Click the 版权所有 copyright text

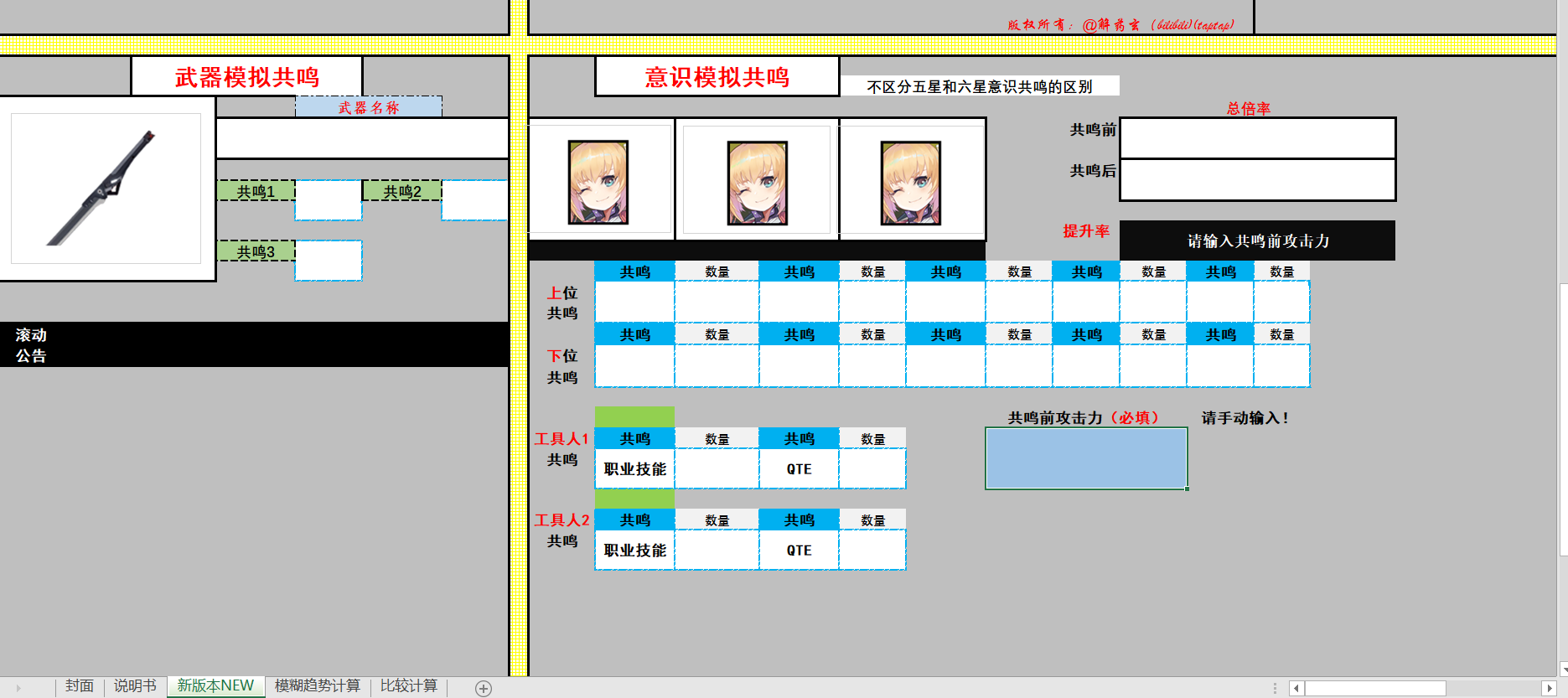tap(1120, 25)
